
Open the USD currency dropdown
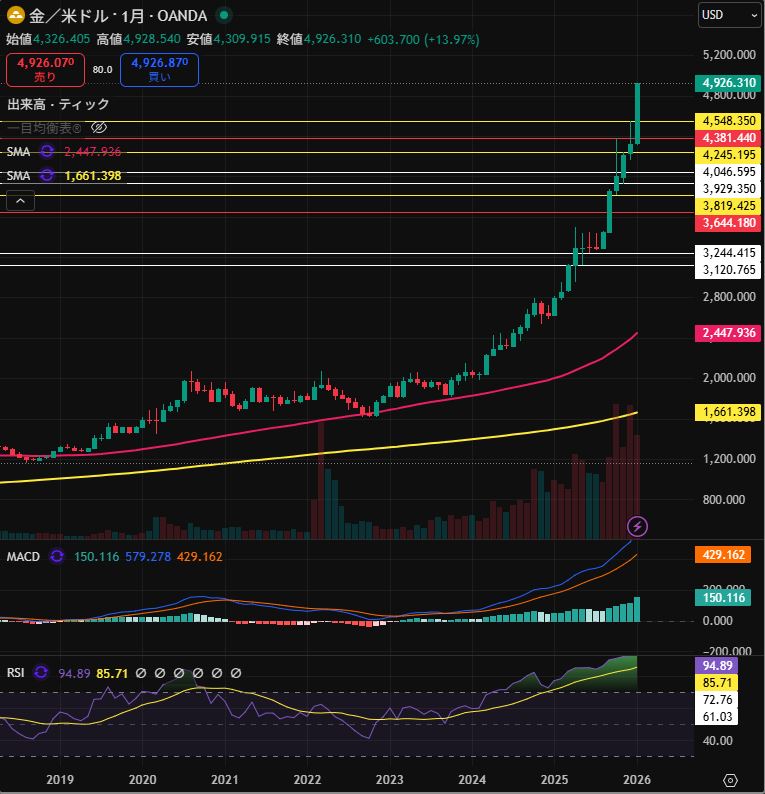(x=730, y=15)
